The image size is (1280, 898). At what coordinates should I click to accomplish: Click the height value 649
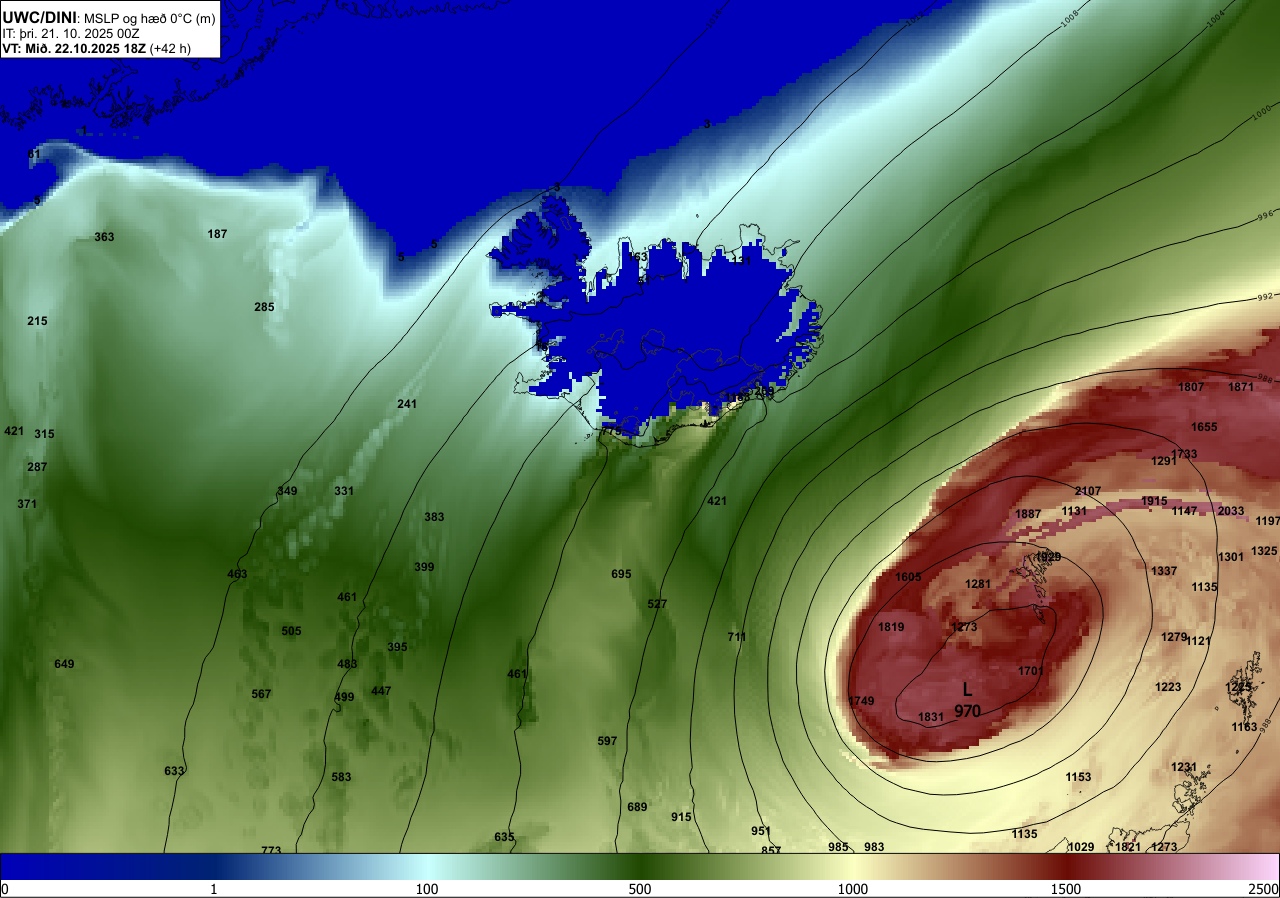(64, 664)
